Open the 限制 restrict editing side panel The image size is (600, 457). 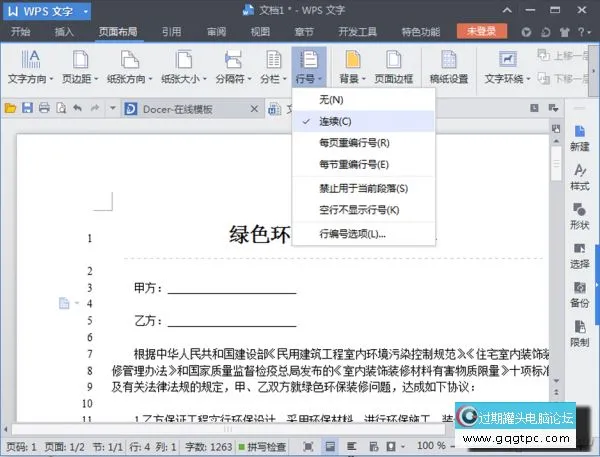click(x=579, y=334)
